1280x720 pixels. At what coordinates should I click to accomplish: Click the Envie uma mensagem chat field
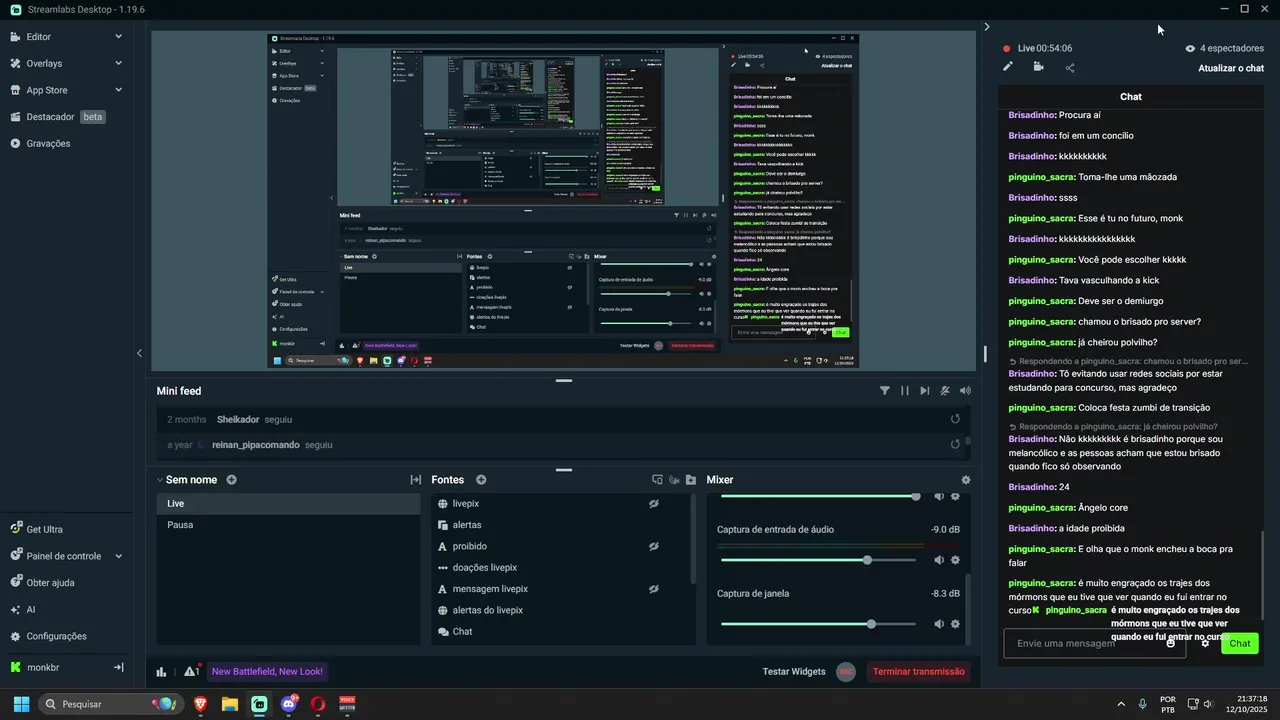(x=1095, y=643)
